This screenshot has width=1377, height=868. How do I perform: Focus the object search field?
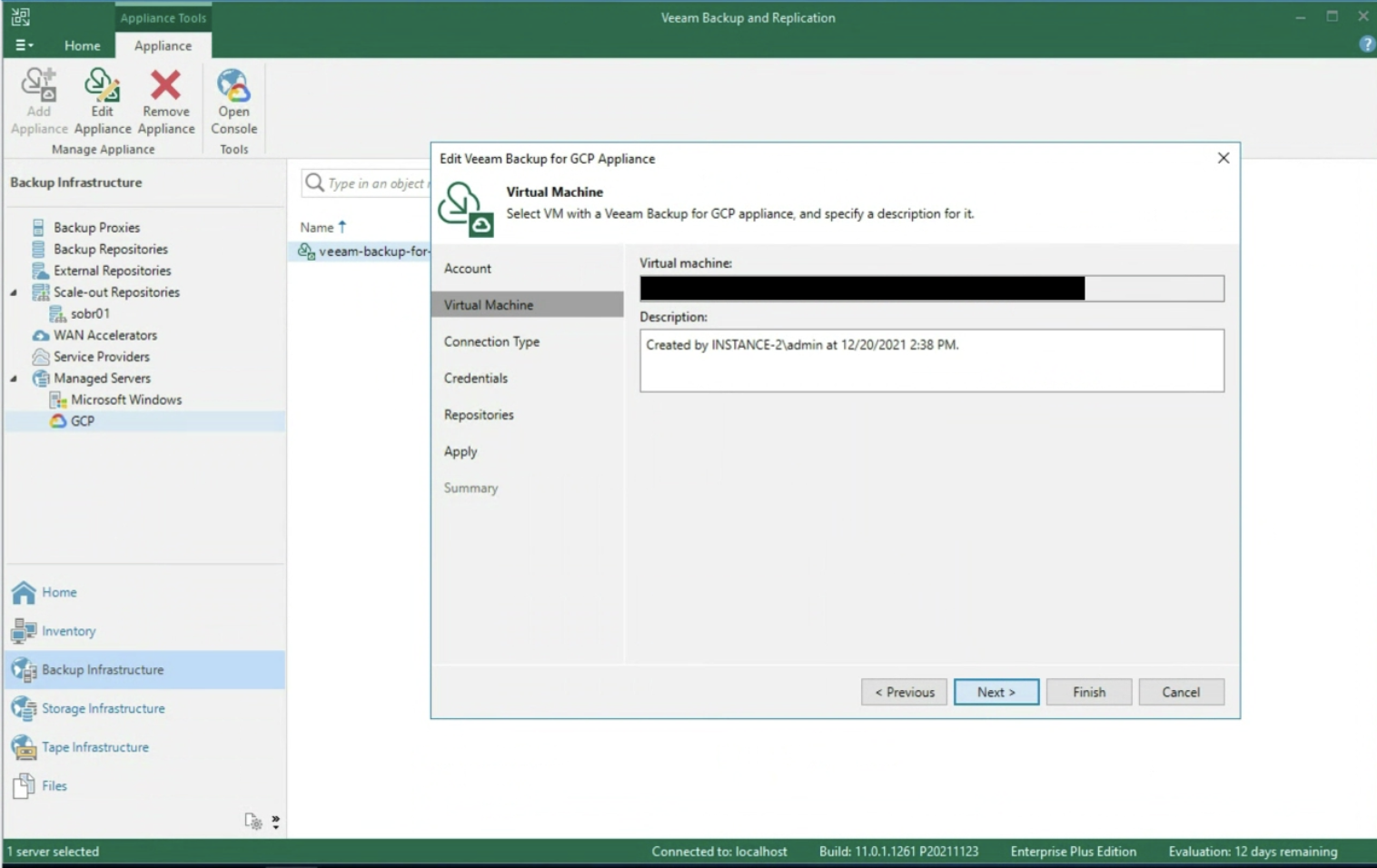pos(367,182)
